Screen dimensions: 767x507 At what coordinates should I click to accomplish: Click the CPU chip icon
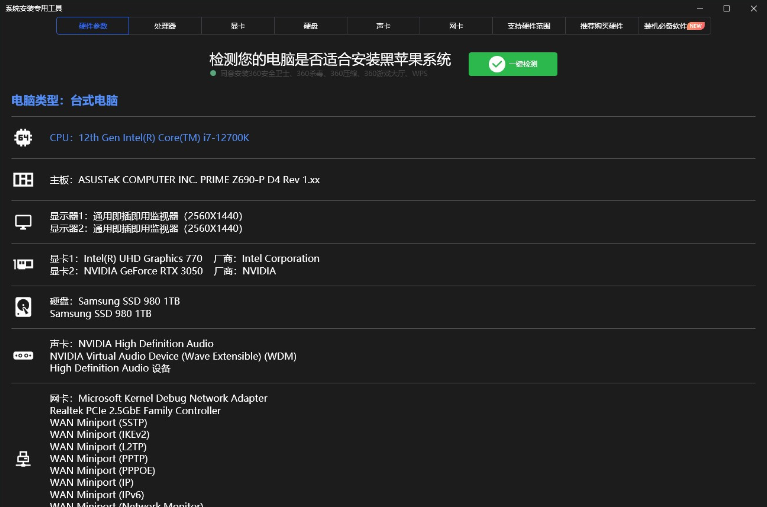tap(23, 138)
